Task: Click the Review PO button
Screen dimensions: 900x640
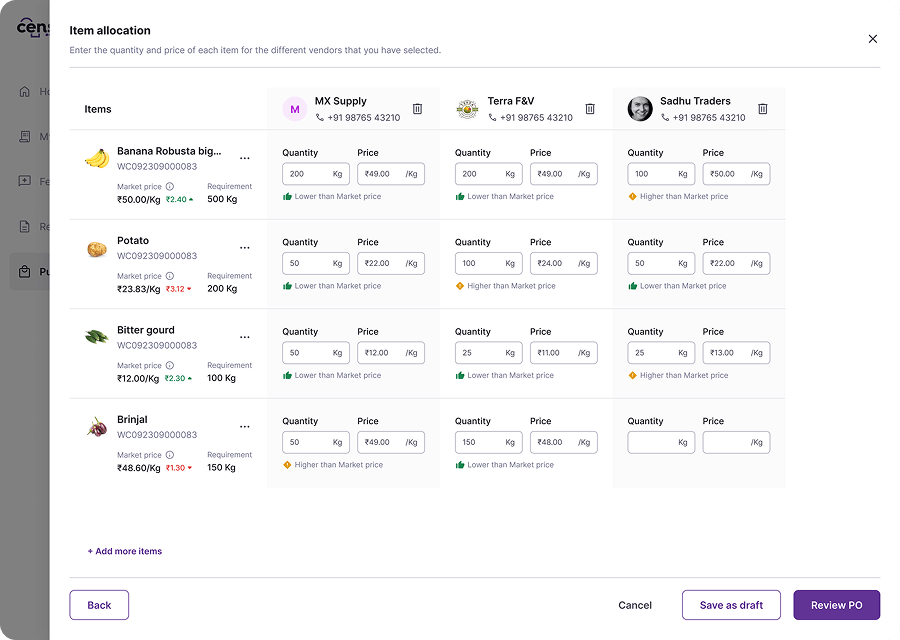Action: (x=836, y=605)
